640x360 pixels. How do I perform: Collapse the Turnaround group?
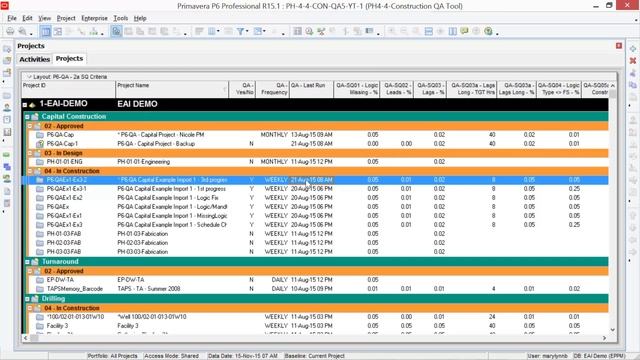tap(27, 262)
